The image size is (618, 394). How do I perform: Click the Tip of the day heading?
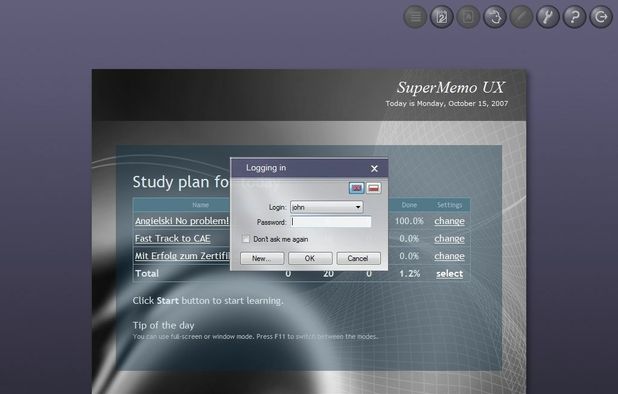coord(163,325)
